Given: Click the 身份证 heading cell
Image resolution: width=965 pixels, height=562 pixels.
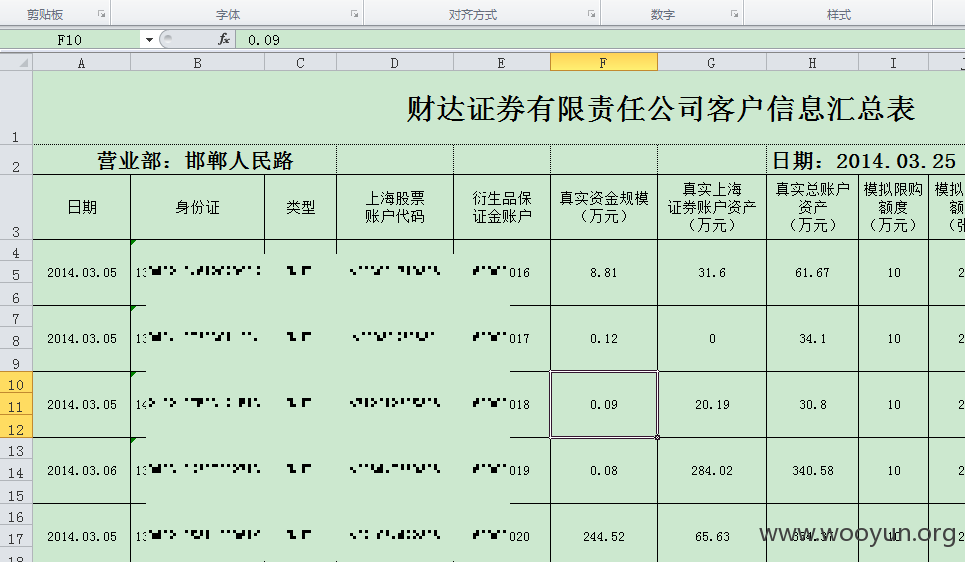Looking at the screenshot, I should tap(198, 207).
